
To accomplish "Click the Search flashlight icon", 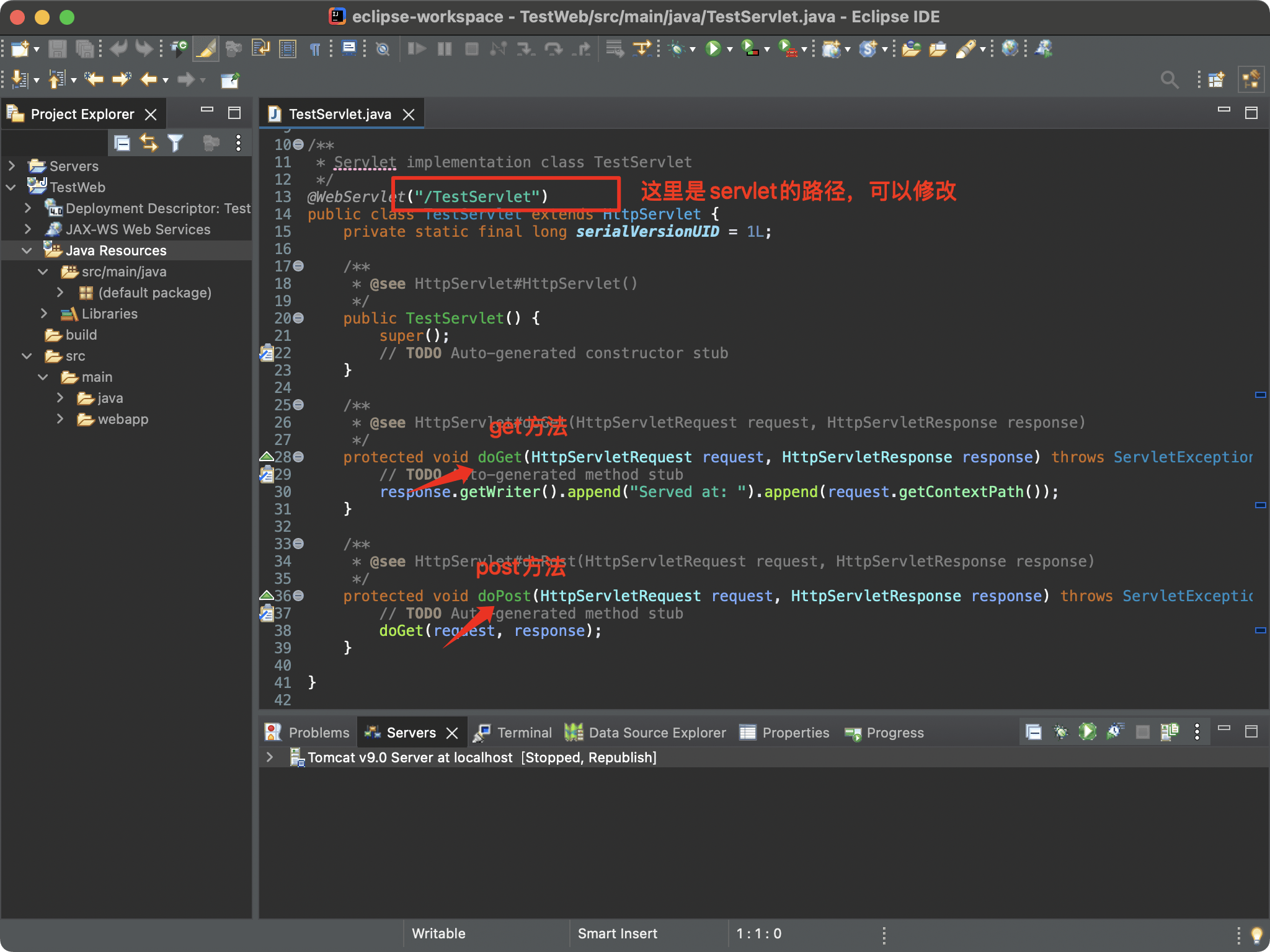I will [x=966, y=48].
